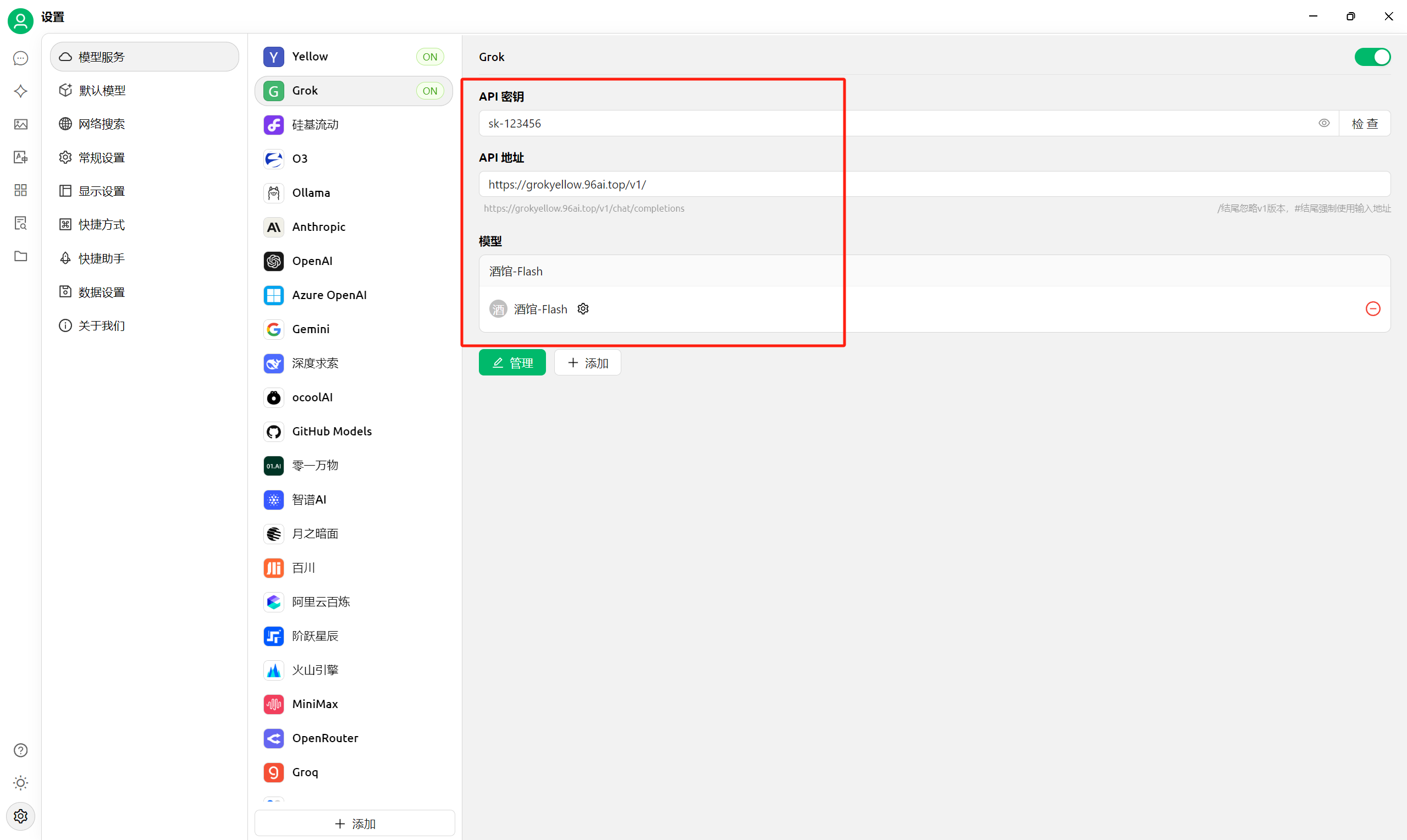Screen dimensions: 1407x840
Task: Open 数据设置 settings menu
Action: click(x=144, y=292)
